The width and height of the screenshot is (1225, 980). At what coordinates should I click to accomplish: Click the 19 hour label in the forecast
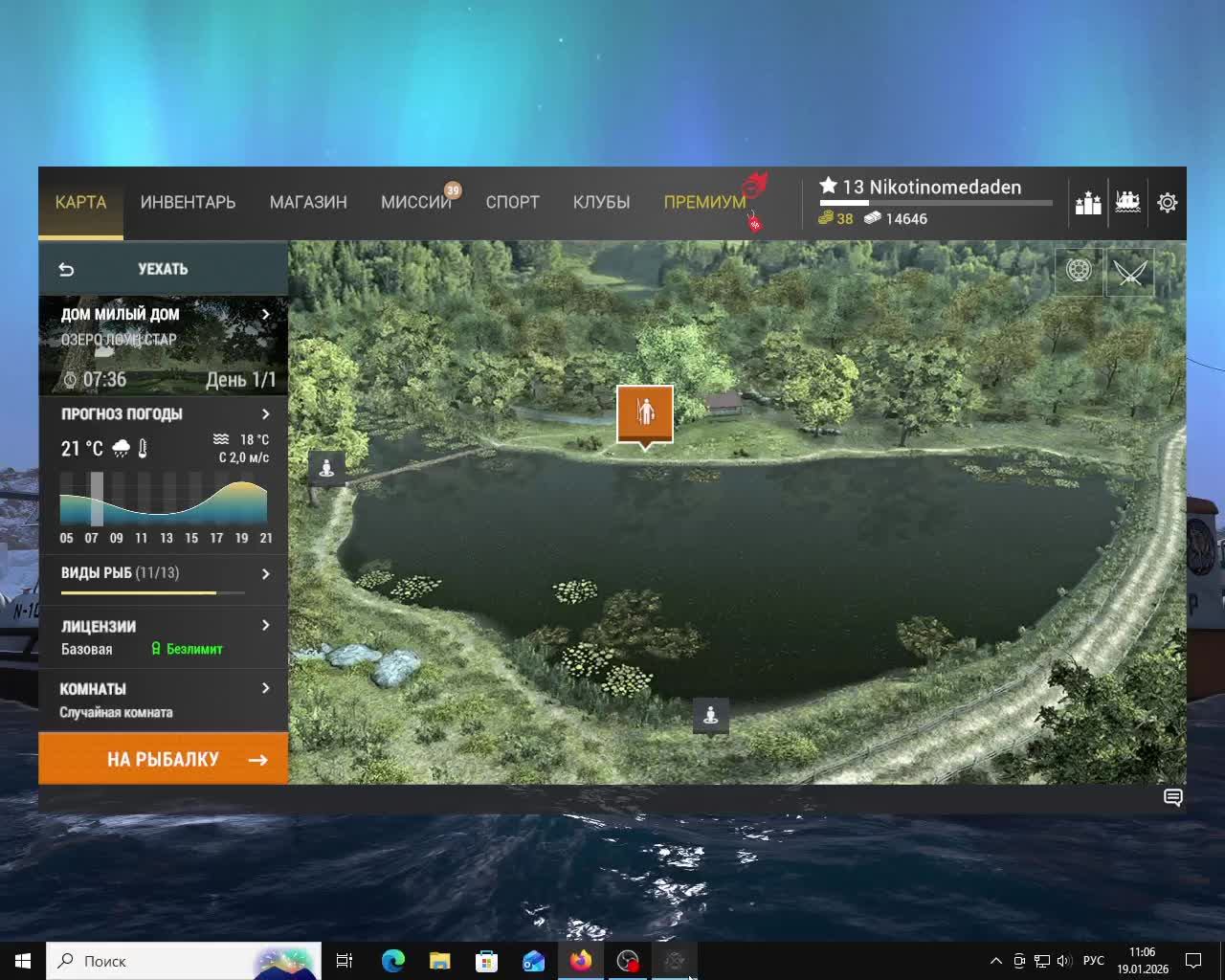pyautogui.click(x=241, y=538)
